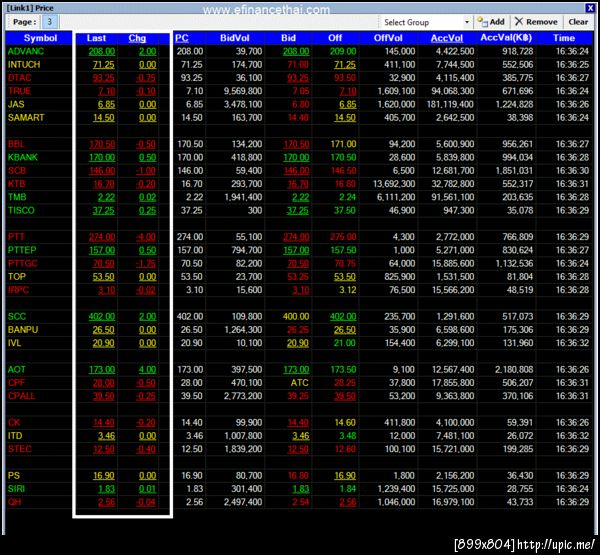Select the SCC symbol
Screen dimensions: 600x555
pyautogui.click(x=17, y=317)
